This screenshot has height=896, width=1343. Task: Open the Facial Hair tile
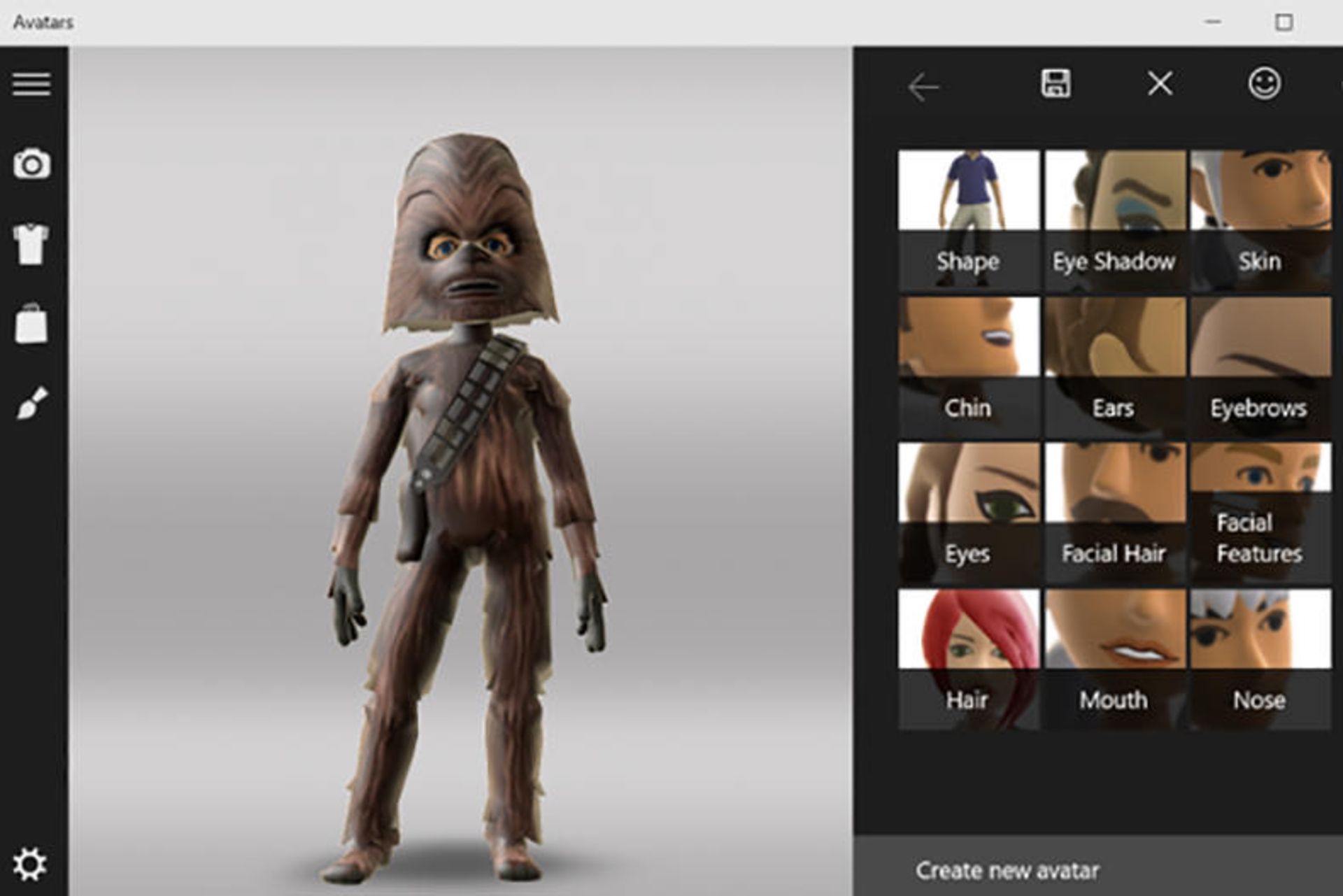tap(1115, 513)
